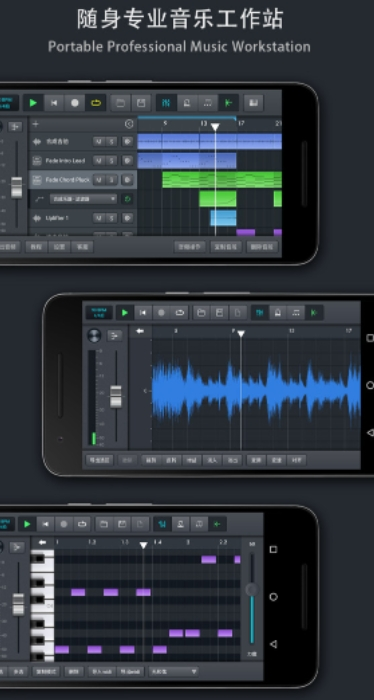Viewport: 374px width, 700px height.
Task: Solo the Fade Chord Pluck track
Action: (x=112, y=180)
